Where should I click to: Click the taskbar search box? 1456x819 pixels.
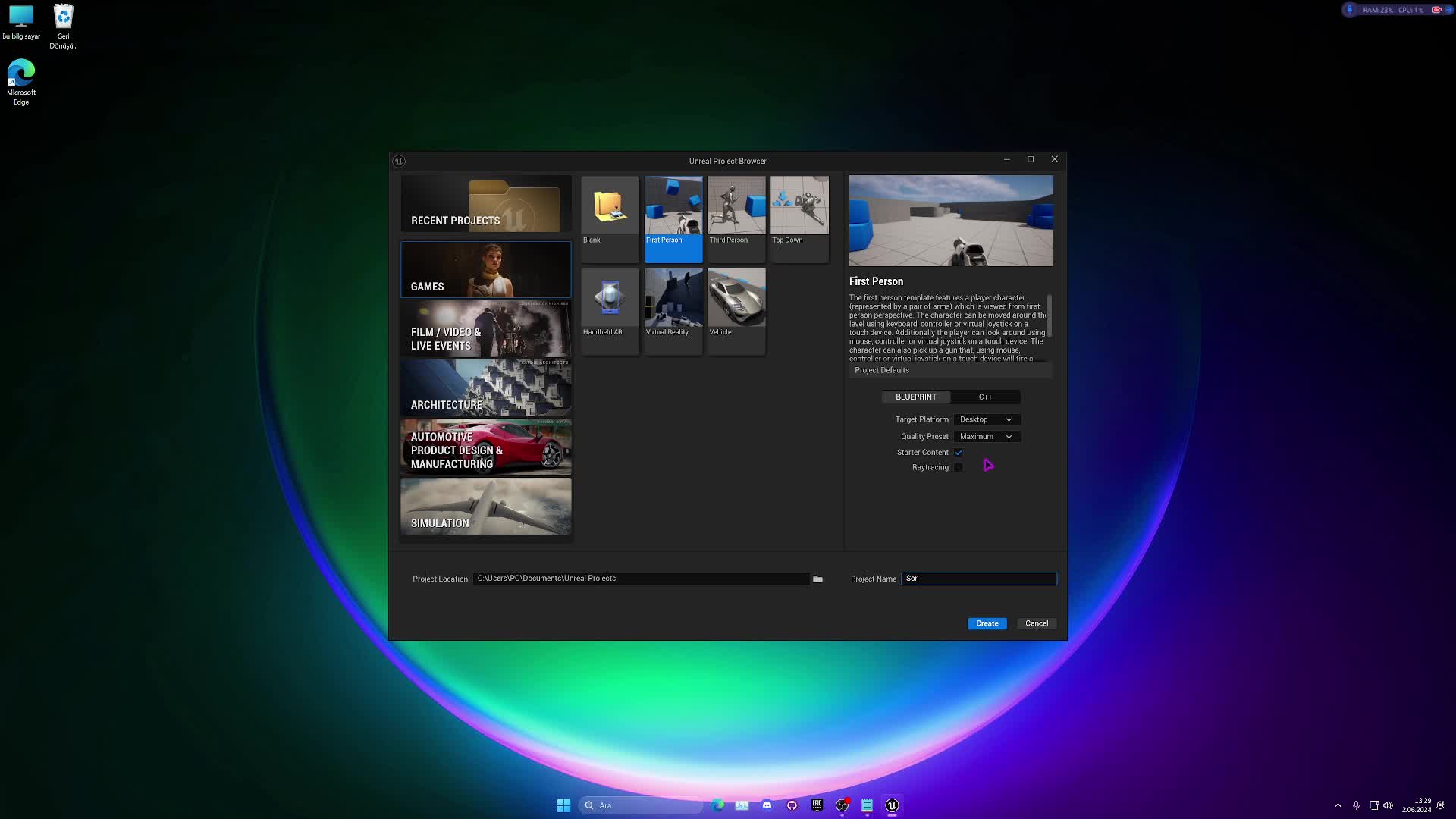click(641, 805)
